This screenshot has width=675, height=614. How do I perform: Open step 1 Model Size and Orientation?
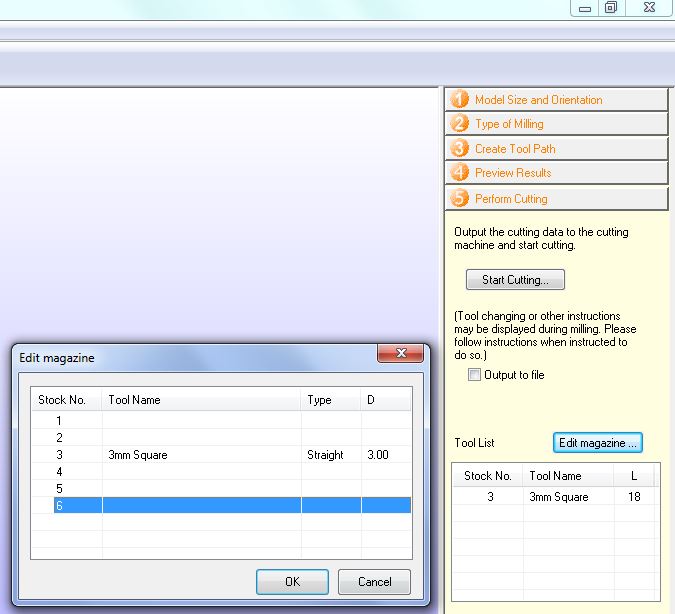(x=556, y=100)
